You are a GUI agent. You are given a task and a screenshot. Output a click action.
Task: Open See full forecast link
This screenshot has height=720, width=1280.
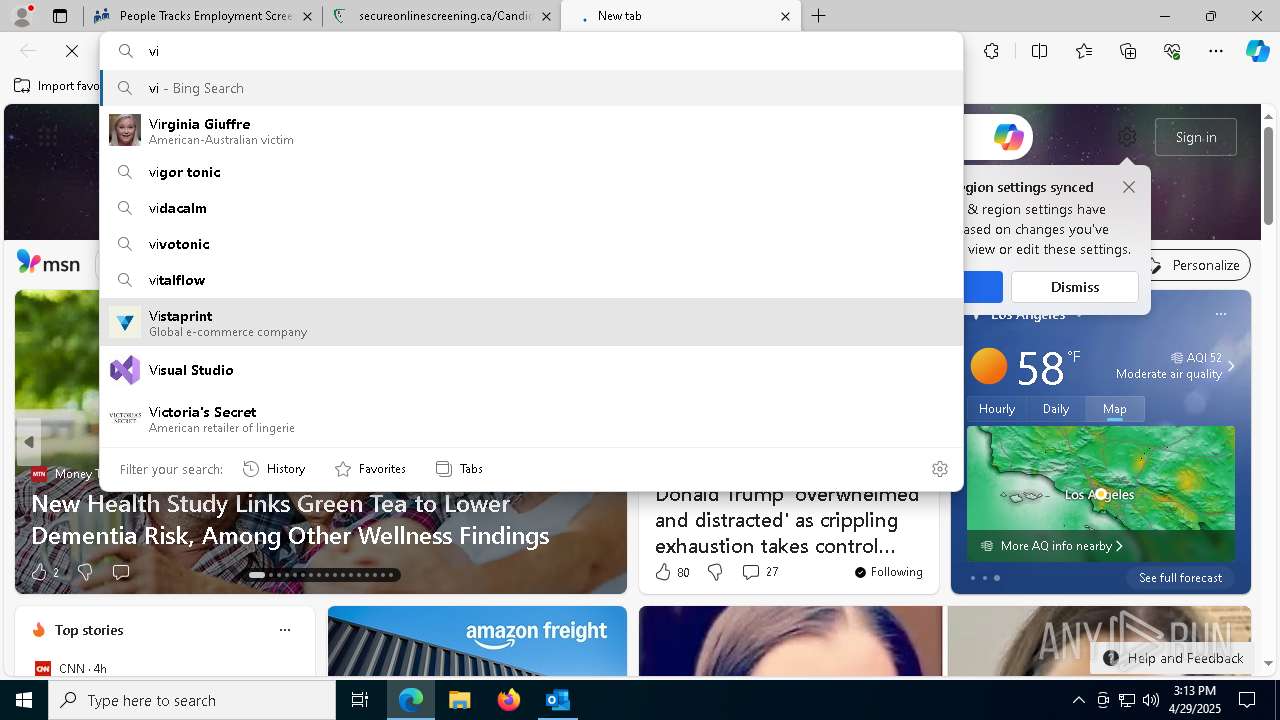pos(1180,578)
